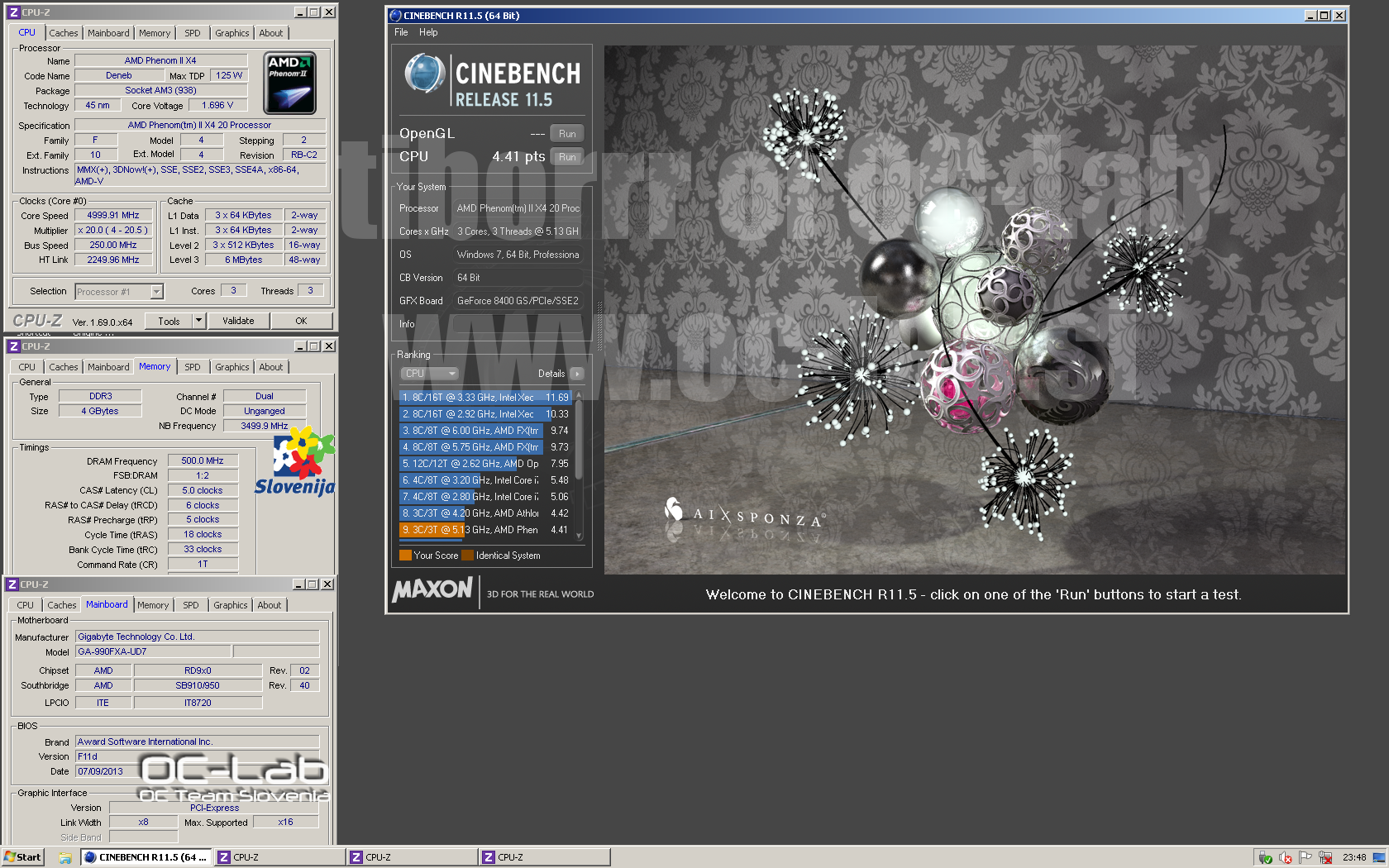Select the CINEBENCH R11.5 taskbar button
This screenshot has width=1389, height=868.
[146, 857]
